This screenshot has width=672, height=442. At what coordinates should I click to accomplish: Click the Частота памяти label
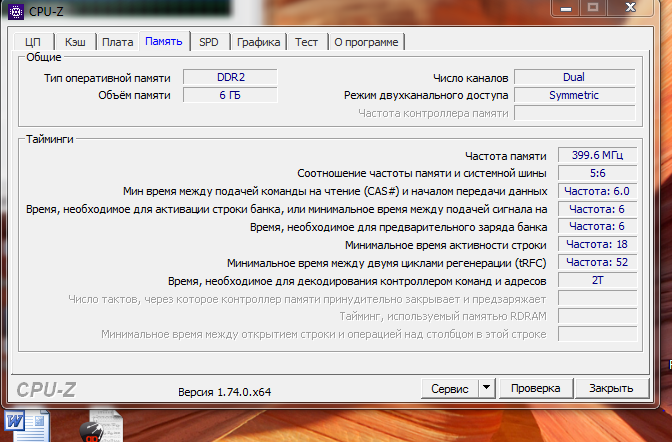pos(506,156)
